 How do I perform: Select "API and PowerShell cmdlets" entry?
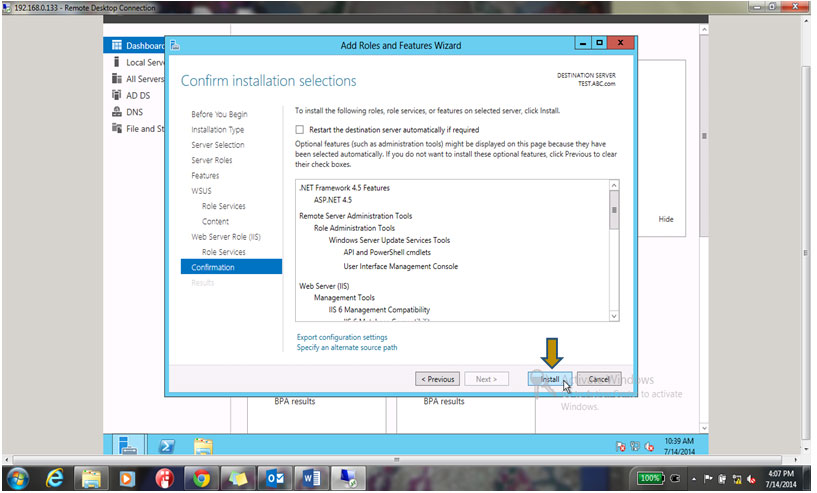pos(387,252)
